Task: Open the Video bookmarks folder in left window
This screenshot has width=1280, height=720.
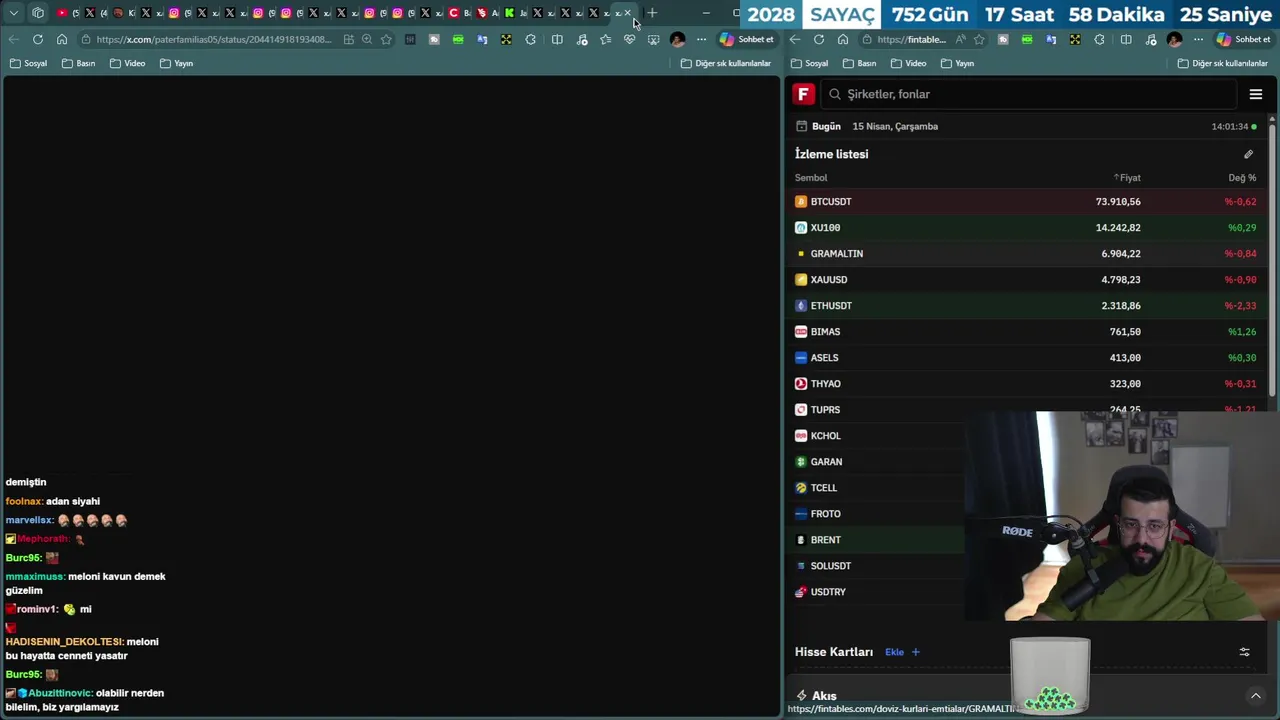Action: pyautogui.click(x=127, y=63)
